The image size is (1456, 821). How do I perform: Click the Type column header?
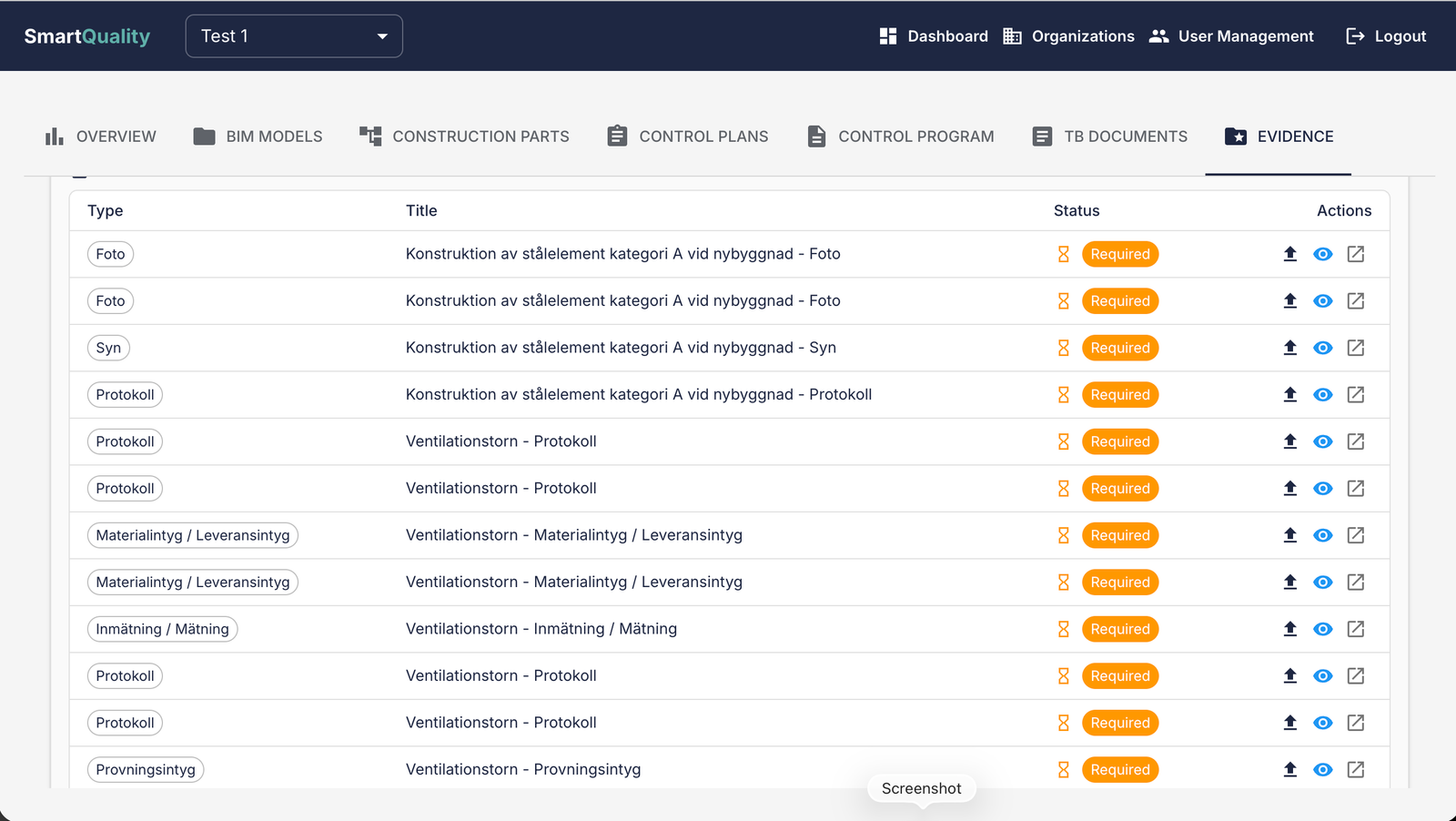point(106,210)
